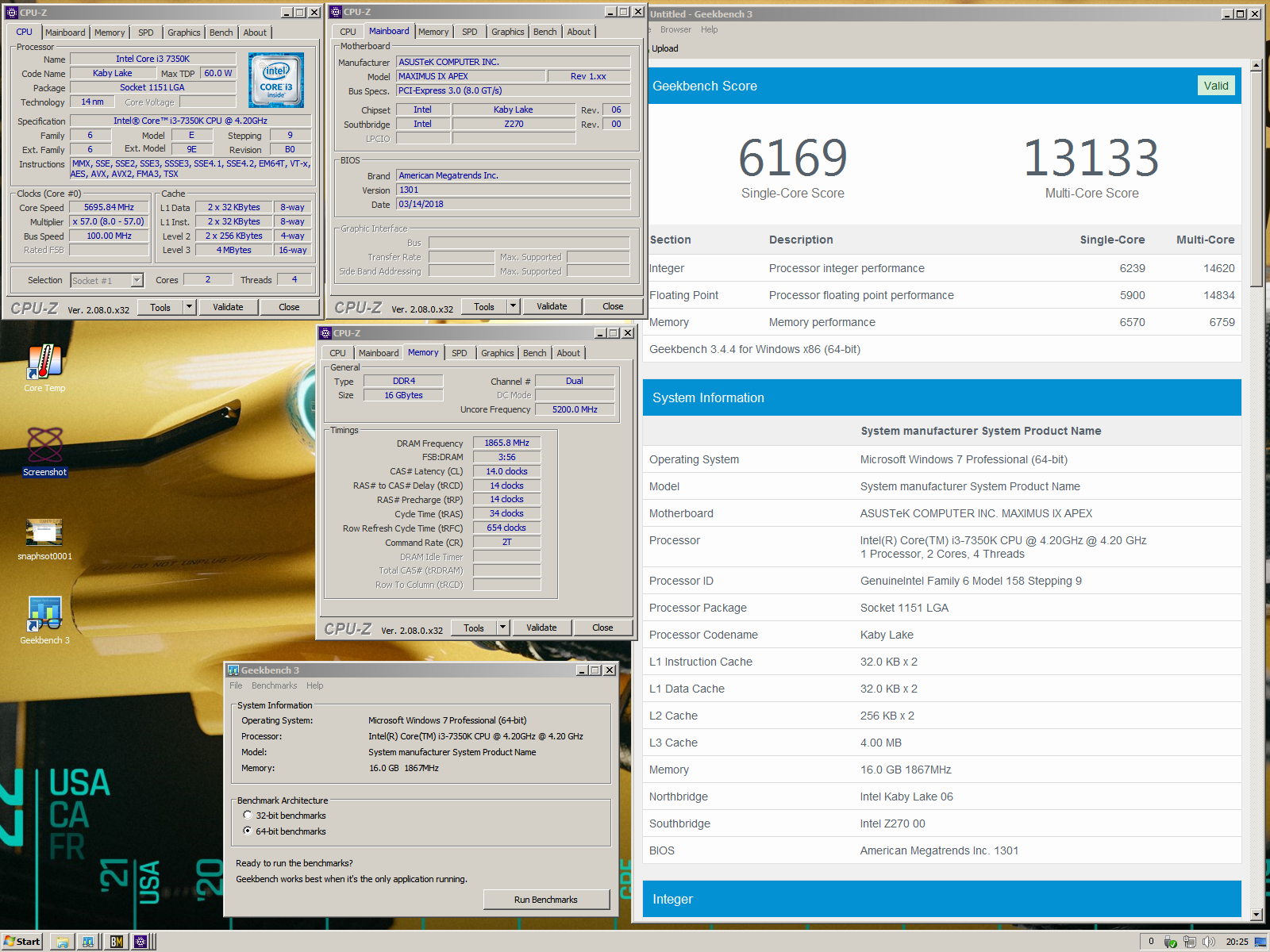This screenshot has height=952, width=1270.
Task: Click Safely Remove Hardware tray icon
Action: pos(1170,942)
